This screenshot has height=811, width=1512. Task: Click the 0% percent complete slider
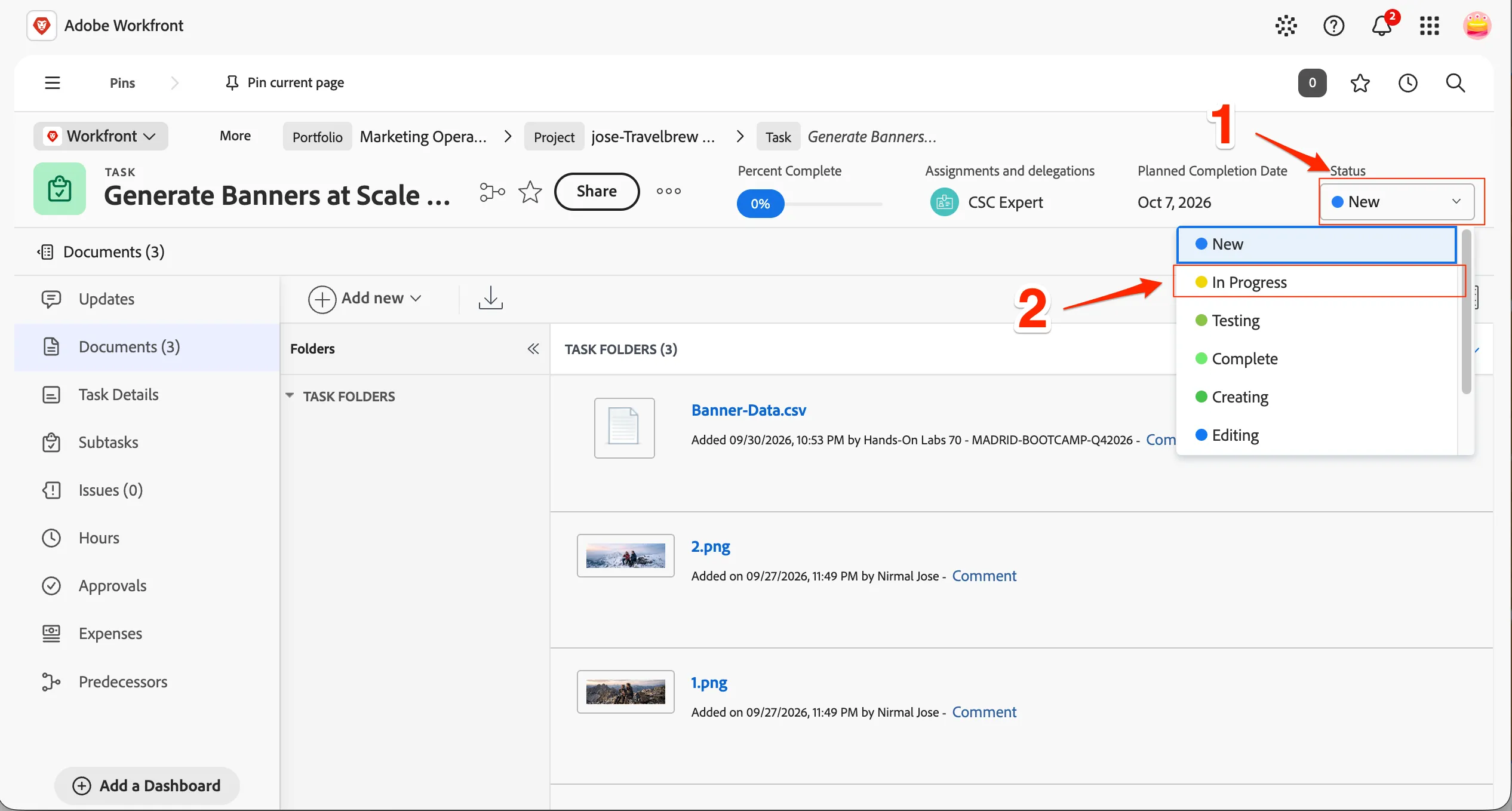[x=760, y=204]
